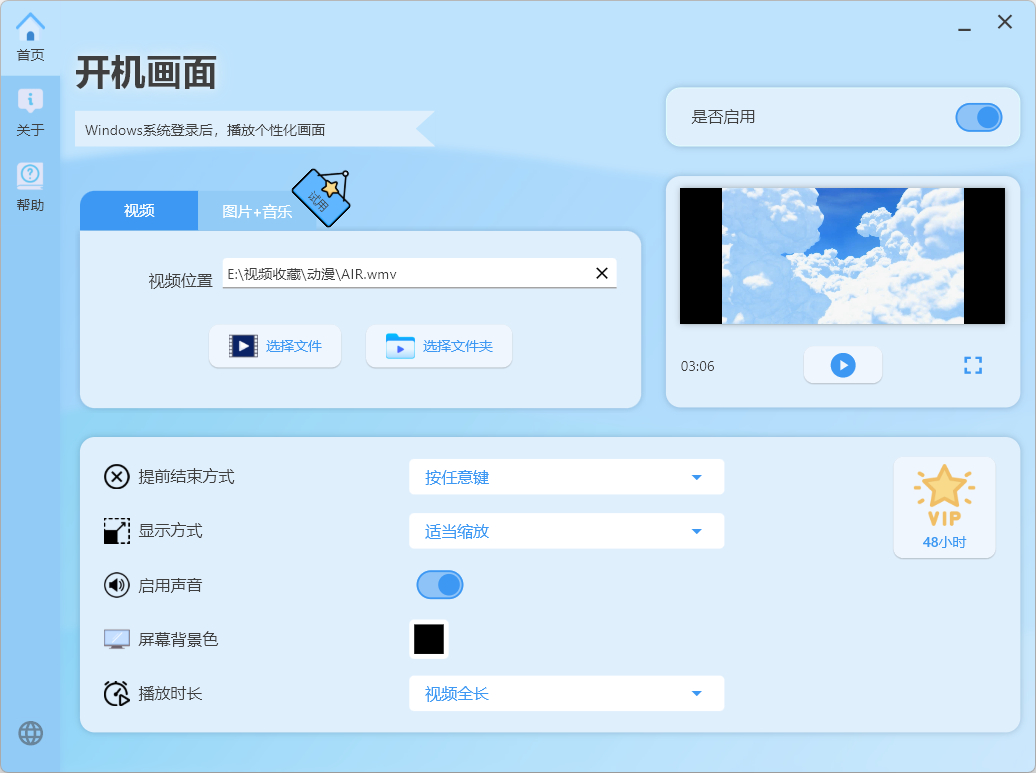
Task: Open the 关于 about section
Action: (x=30, y=112)
